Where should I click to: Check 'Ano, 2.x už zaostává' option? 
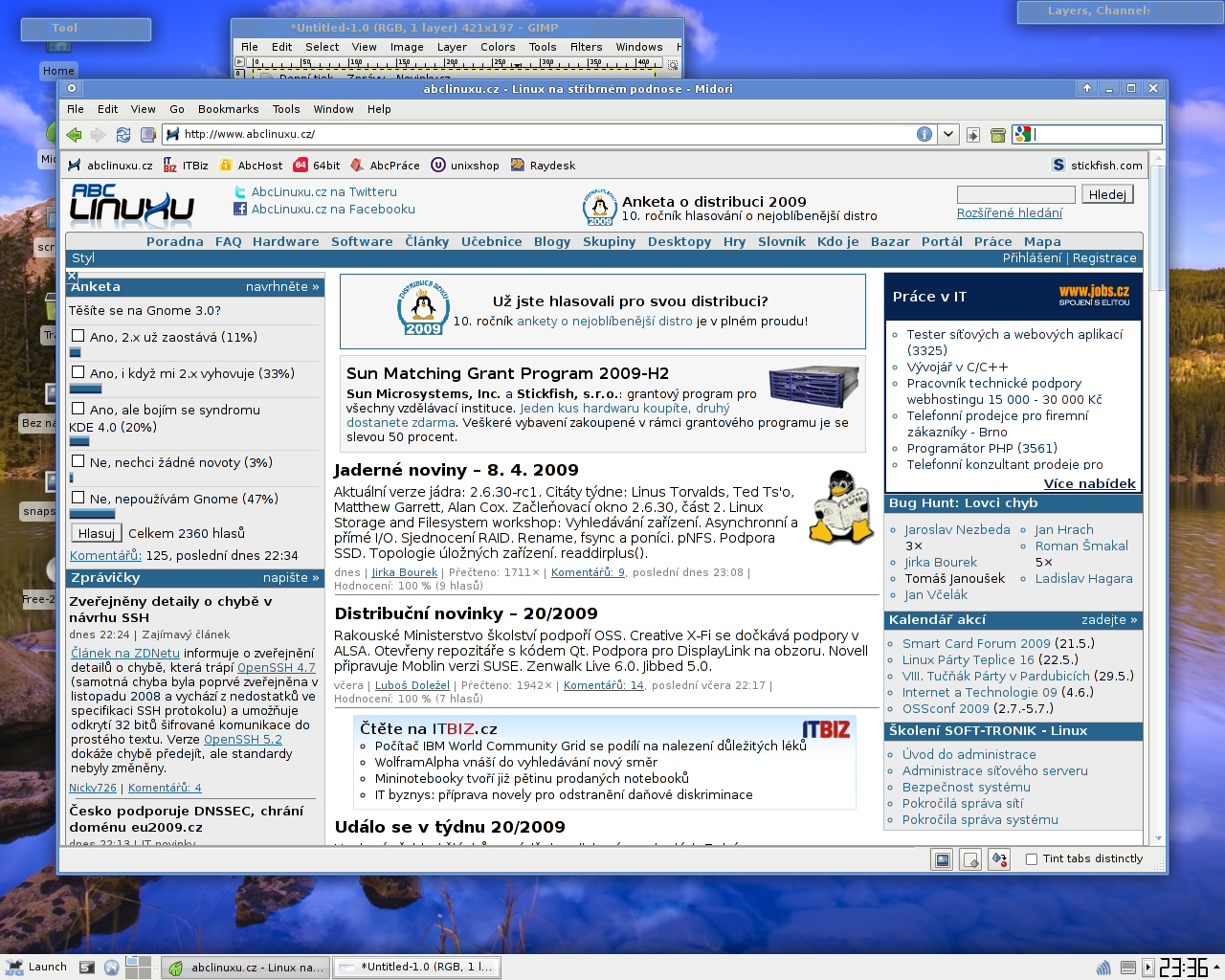(78, 336)
